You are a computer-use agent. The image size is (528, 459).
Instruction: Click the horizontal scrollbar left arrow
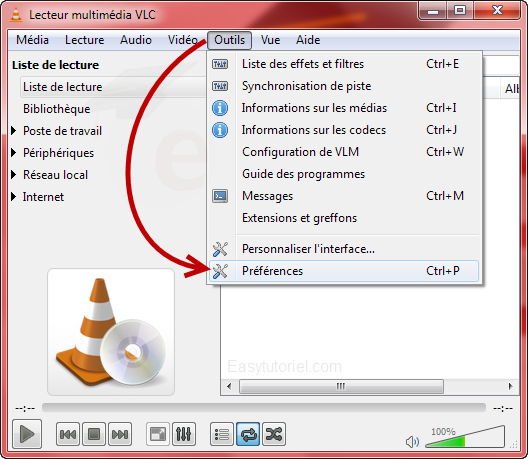pos(229,386)
